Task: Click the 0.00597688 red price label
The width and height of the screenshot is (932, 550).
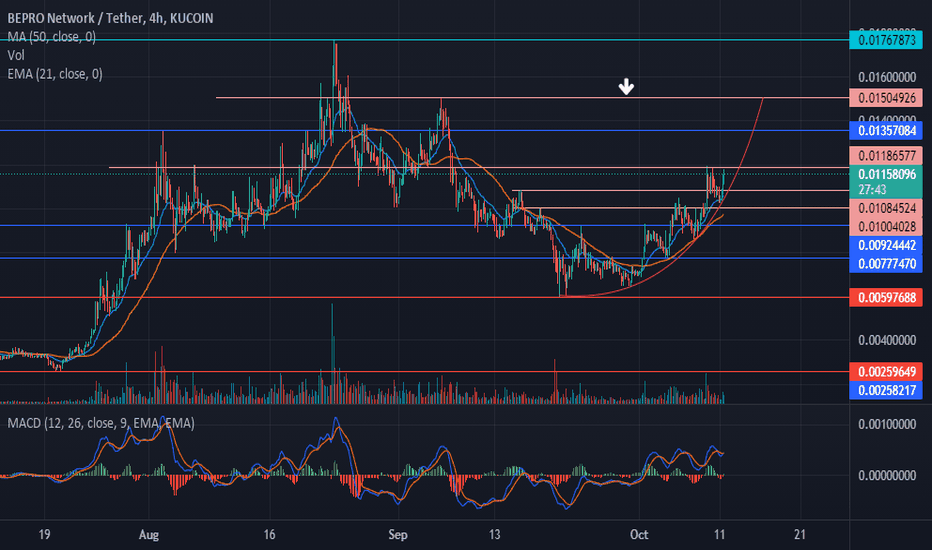Action: click(886, 297)
